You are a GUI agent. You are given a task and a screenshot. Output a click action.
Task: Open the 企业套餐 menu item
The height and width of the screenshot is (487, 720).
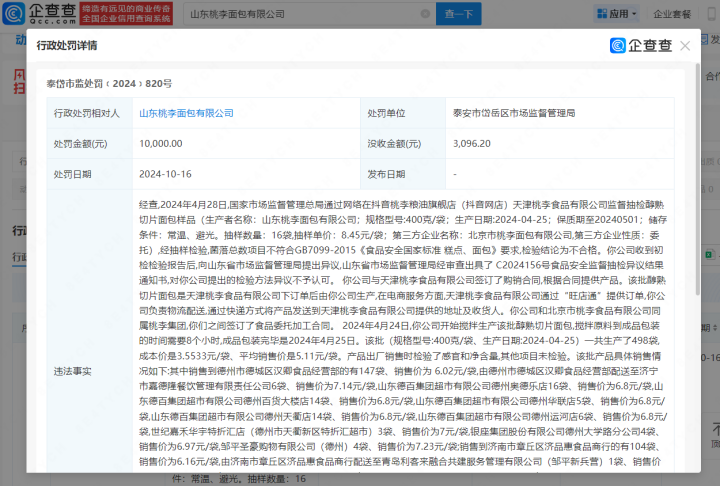672,14
